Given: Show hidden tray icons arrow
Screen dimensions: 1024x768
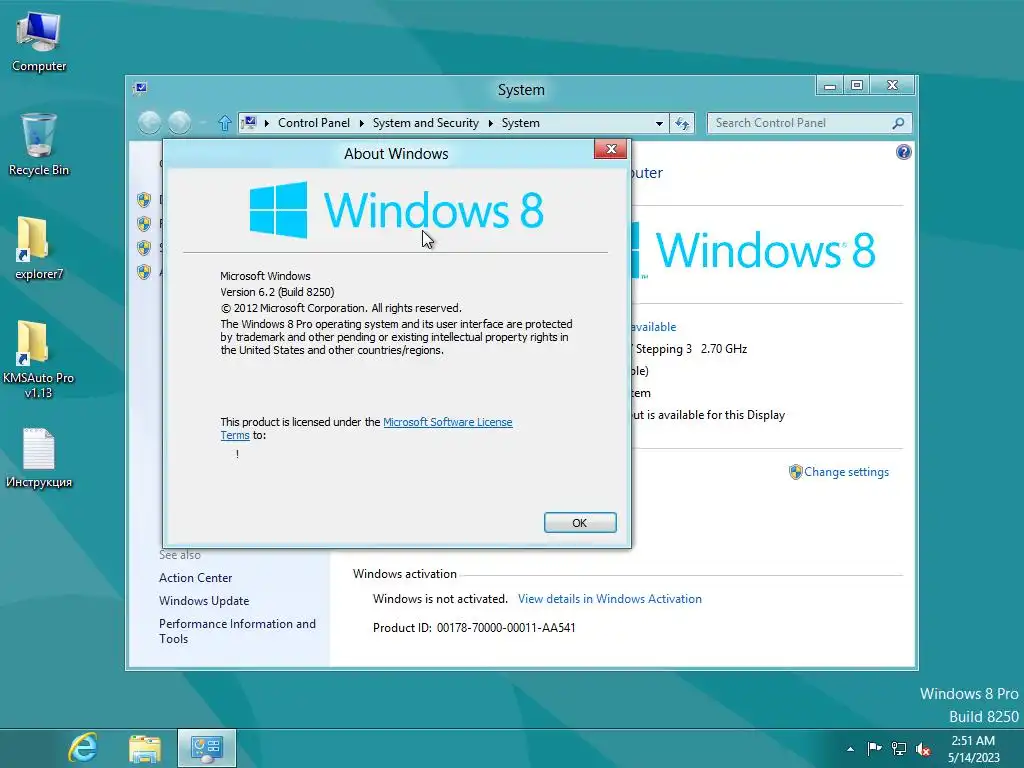Looking at the screenshot, I should (x=850, y=749).
